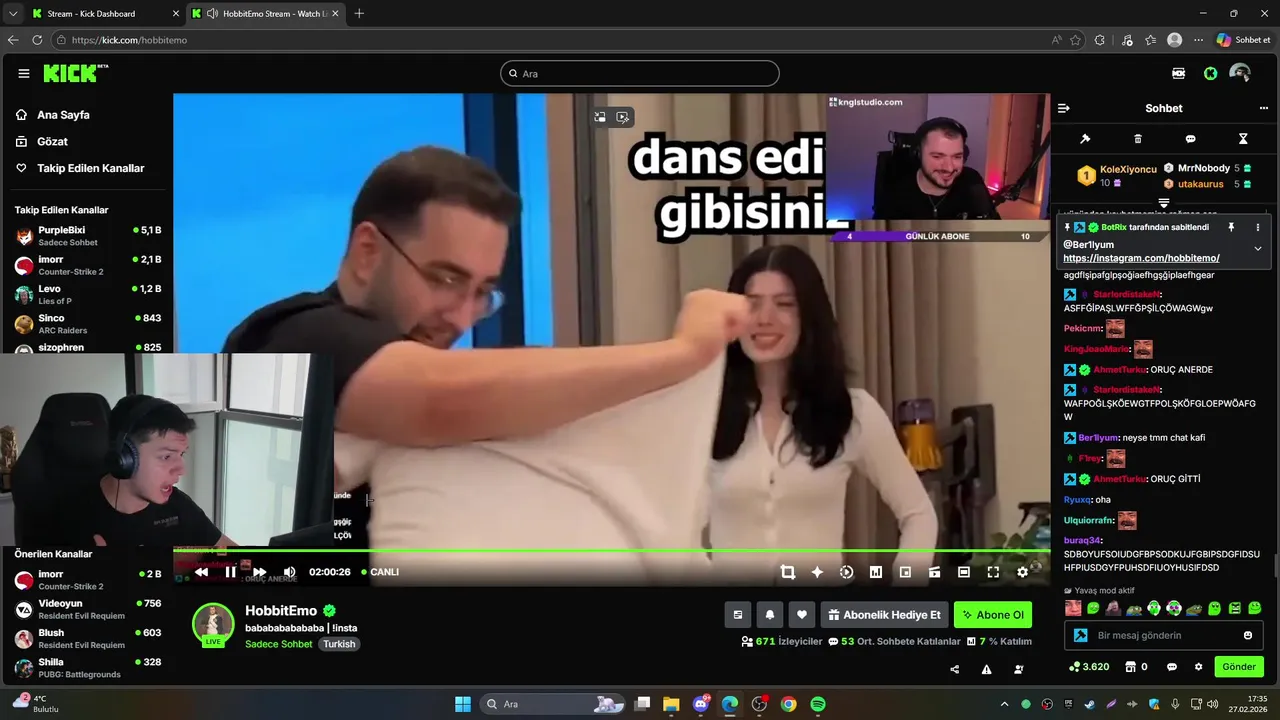Screen dimensions: 1280x720
Task: Click the speech bubble icon in chat toolbar
Action: tap(1190, 139)
